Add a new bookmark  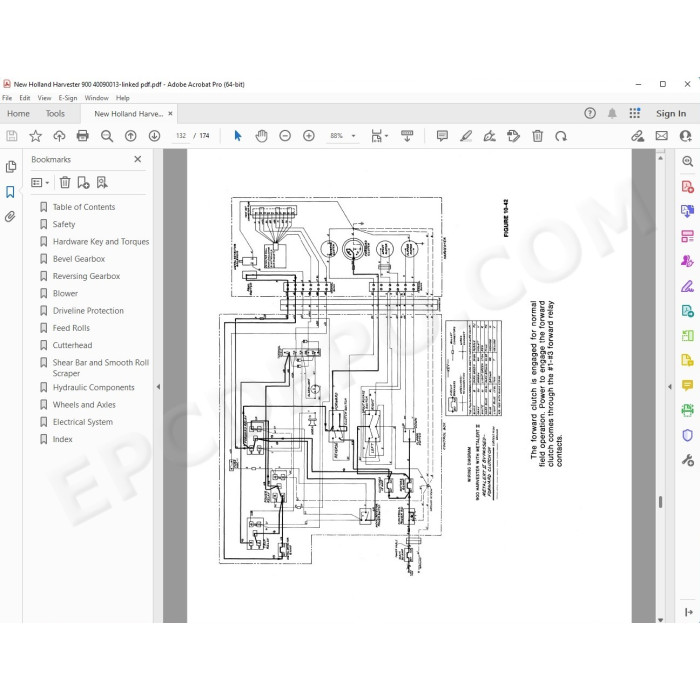[x=83, y=182]
